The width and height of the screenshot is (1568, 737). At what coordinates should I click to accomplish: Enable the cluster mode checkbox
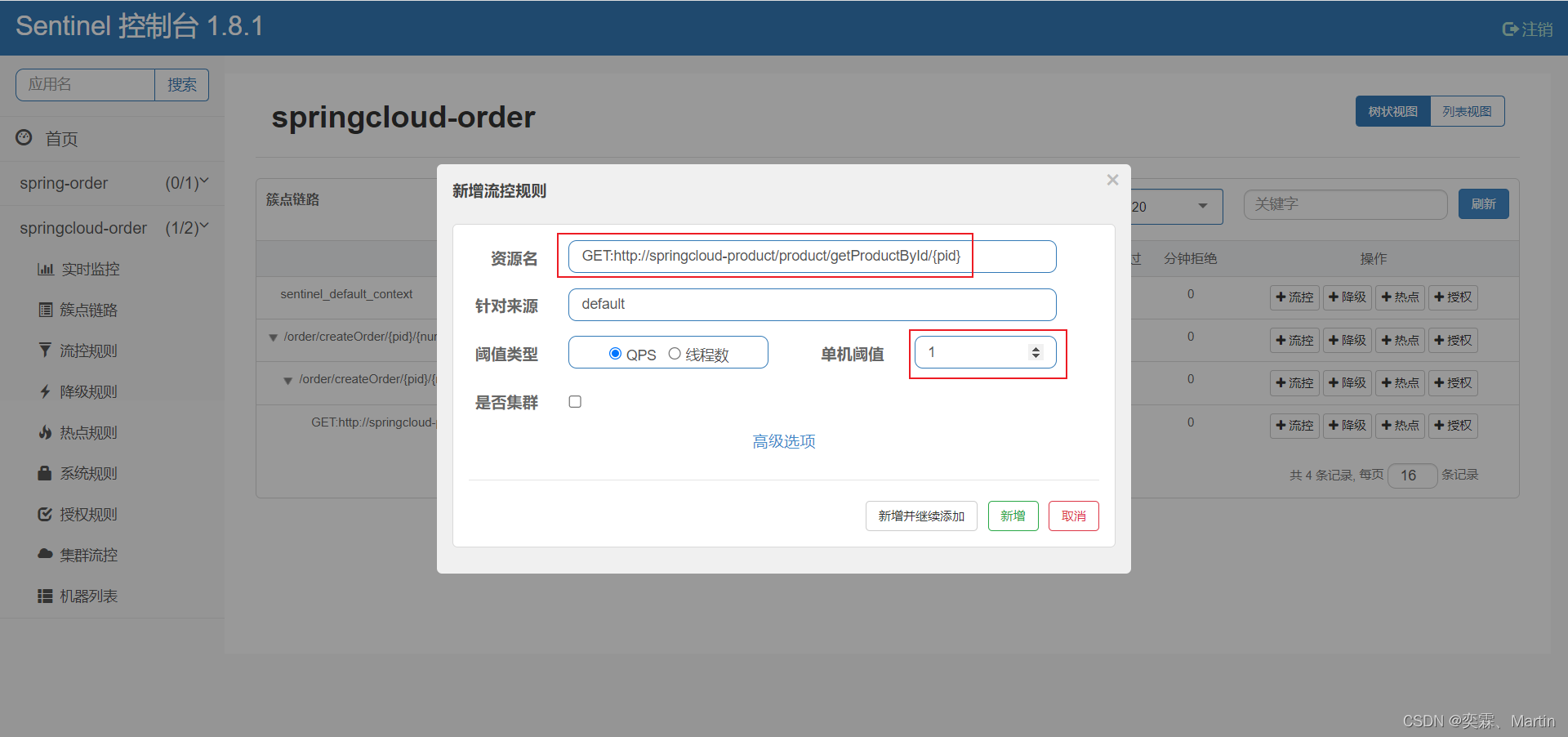[x=575, y=402]
